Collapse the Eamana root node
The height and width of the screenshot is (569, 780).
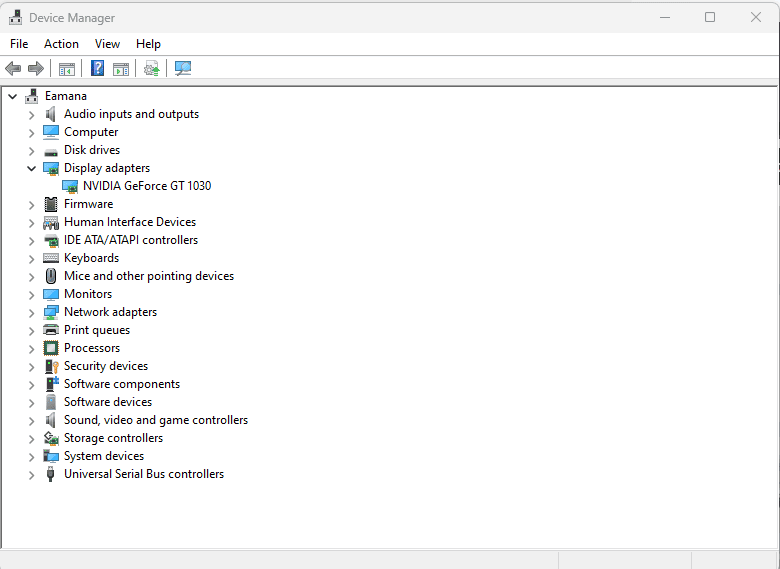click(x=13, y=96)
